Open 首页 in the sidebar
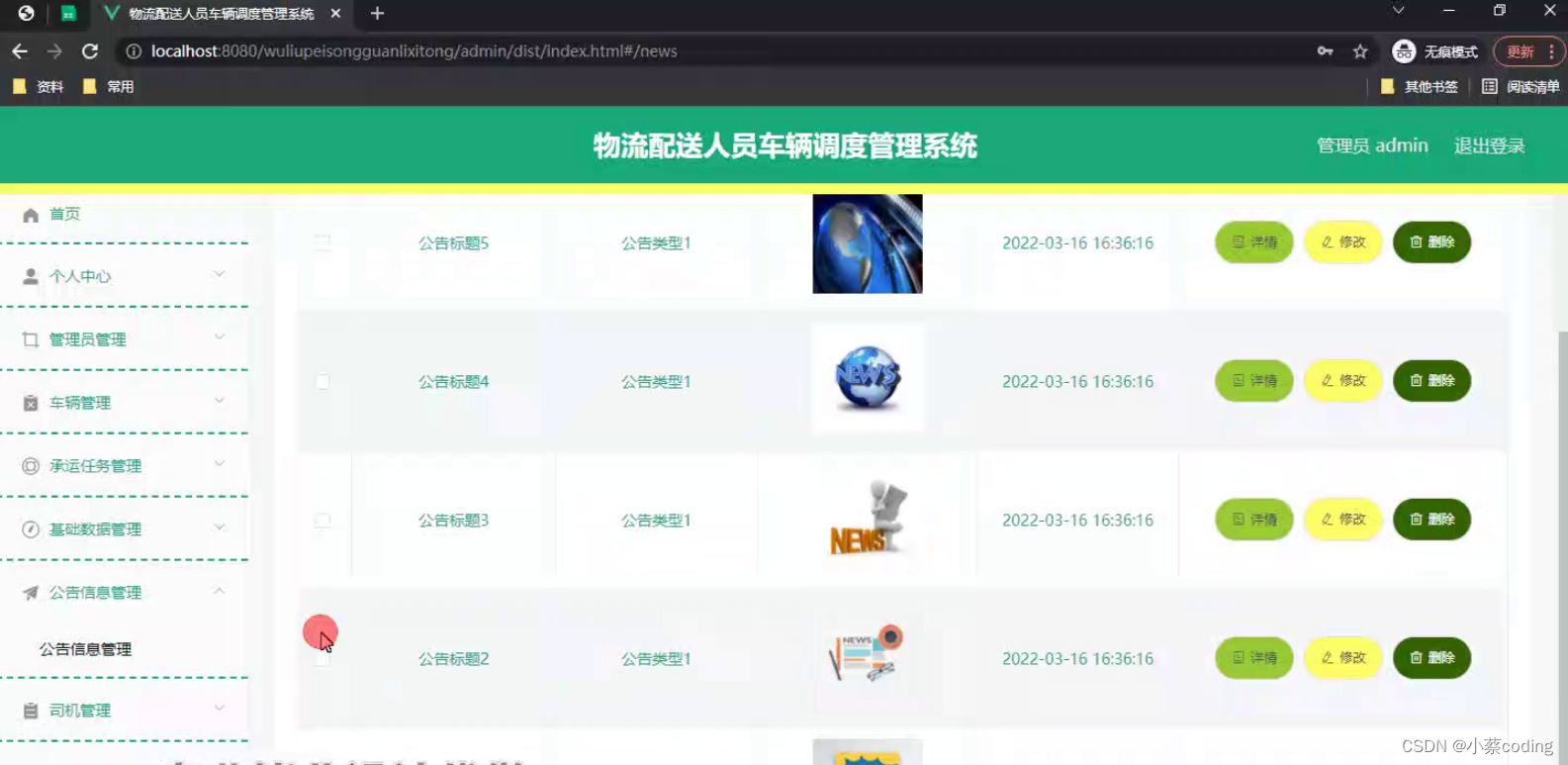Viewport: 1568px width, 765px height. pos(65,214)
